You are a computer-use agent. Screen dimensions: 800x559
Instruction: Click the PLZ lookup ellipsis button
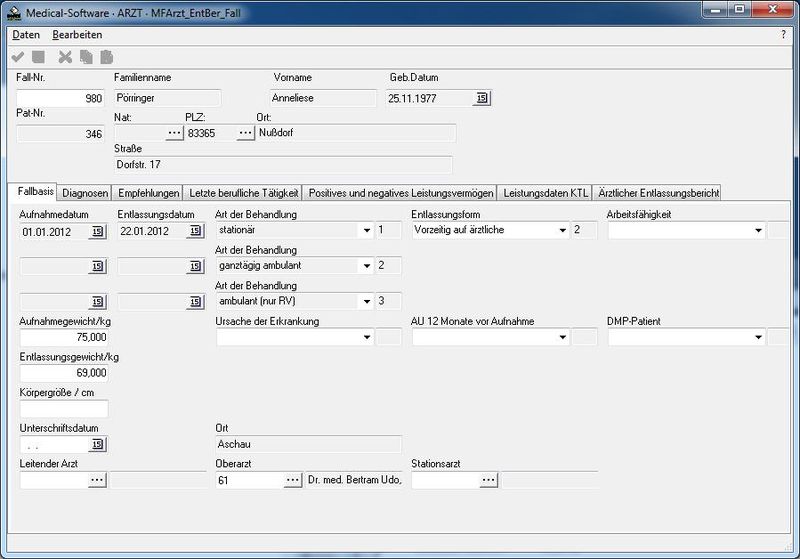pyautogui.click(x=245, y=132)
